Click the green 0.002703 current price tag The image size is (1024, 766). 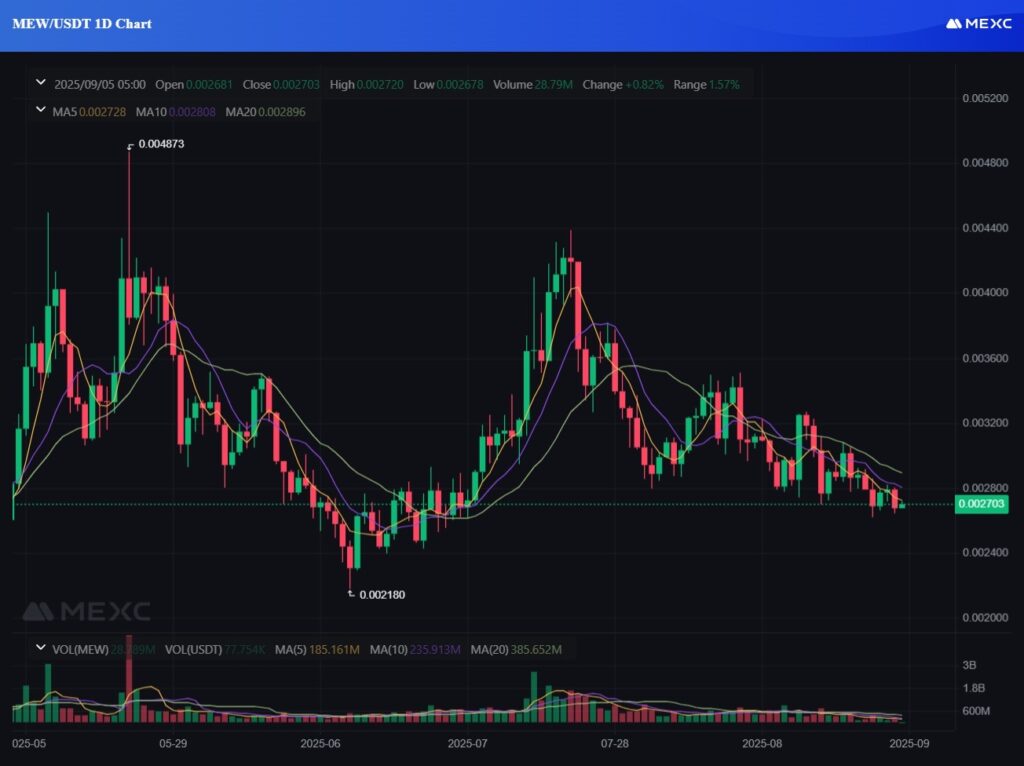pyautogui.click(x=981, y=503)
